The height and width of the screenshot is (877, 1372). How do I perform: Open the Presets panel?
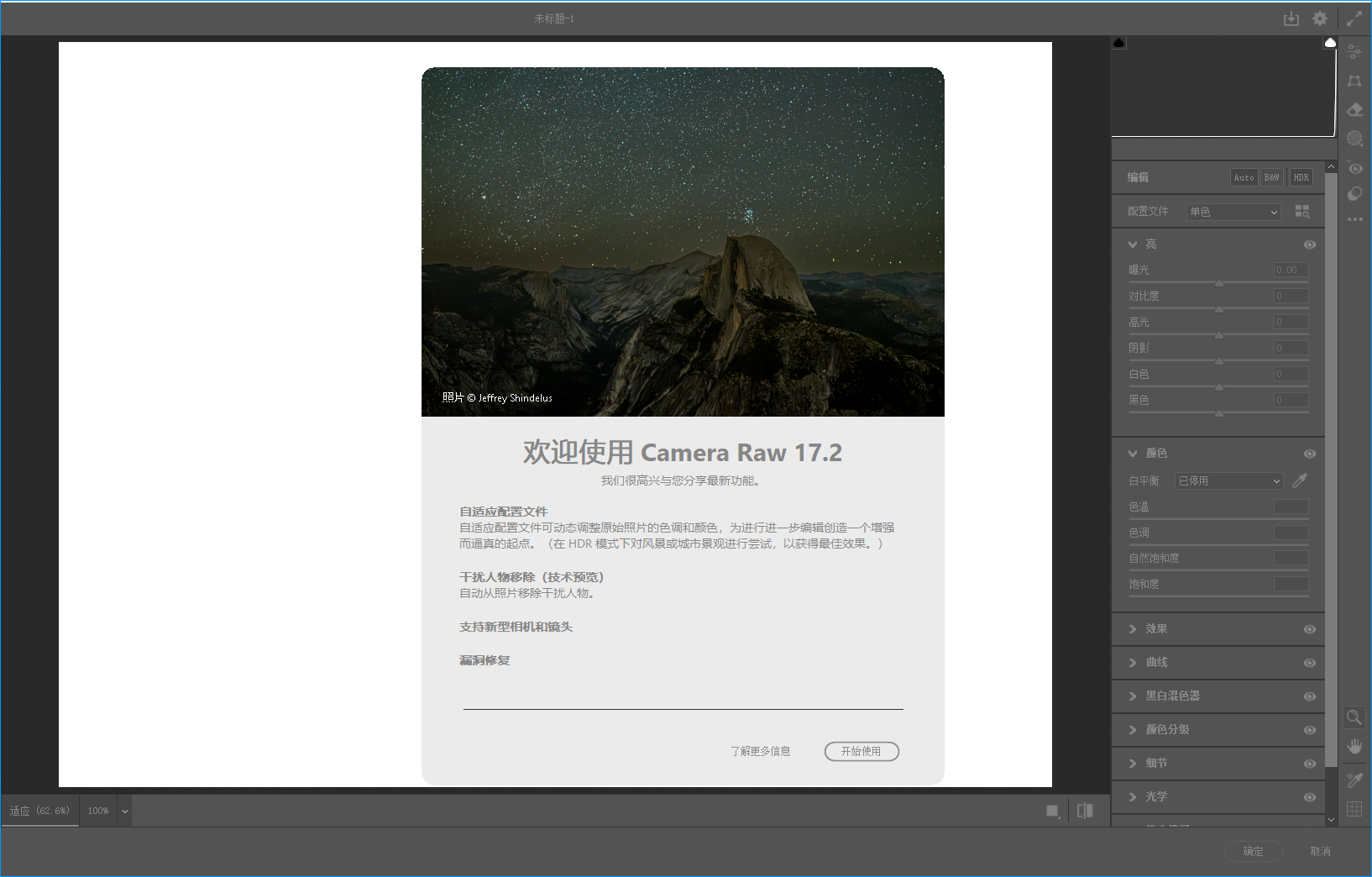1354,194
